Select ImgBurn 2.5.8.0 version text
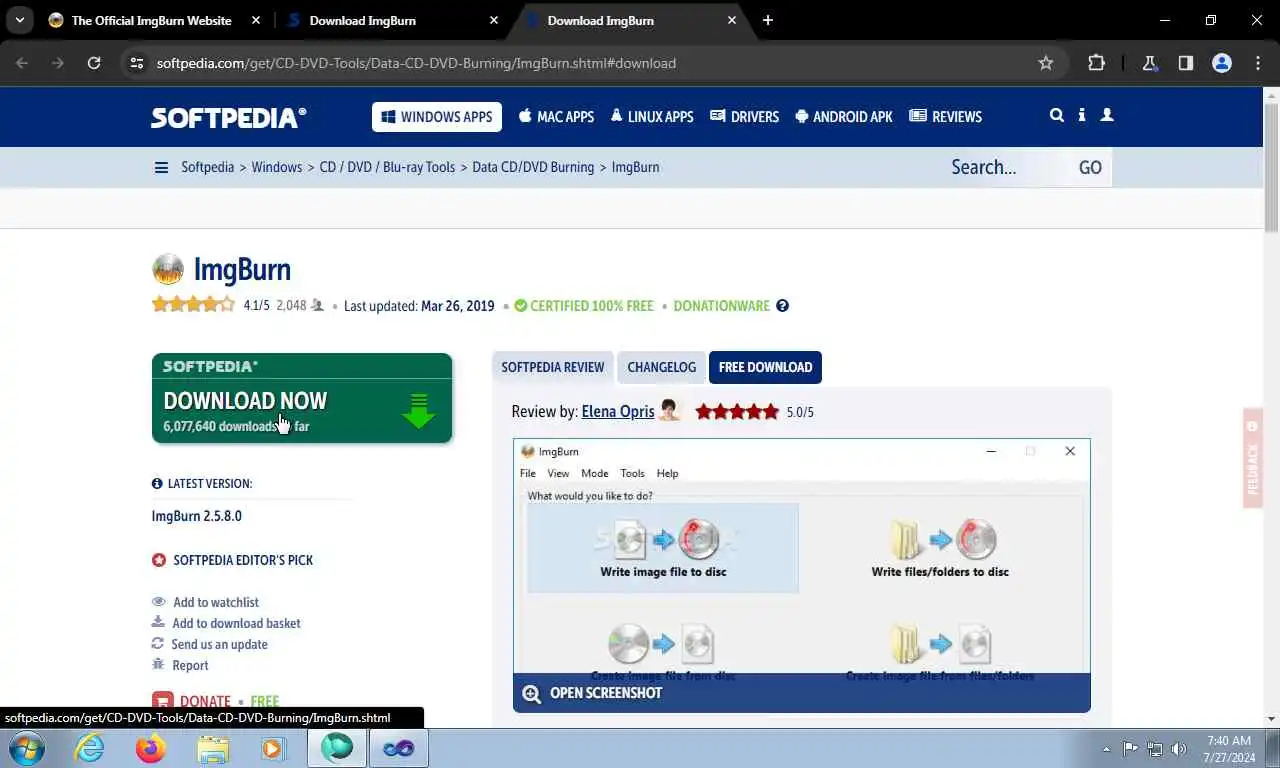 point(197,516)
